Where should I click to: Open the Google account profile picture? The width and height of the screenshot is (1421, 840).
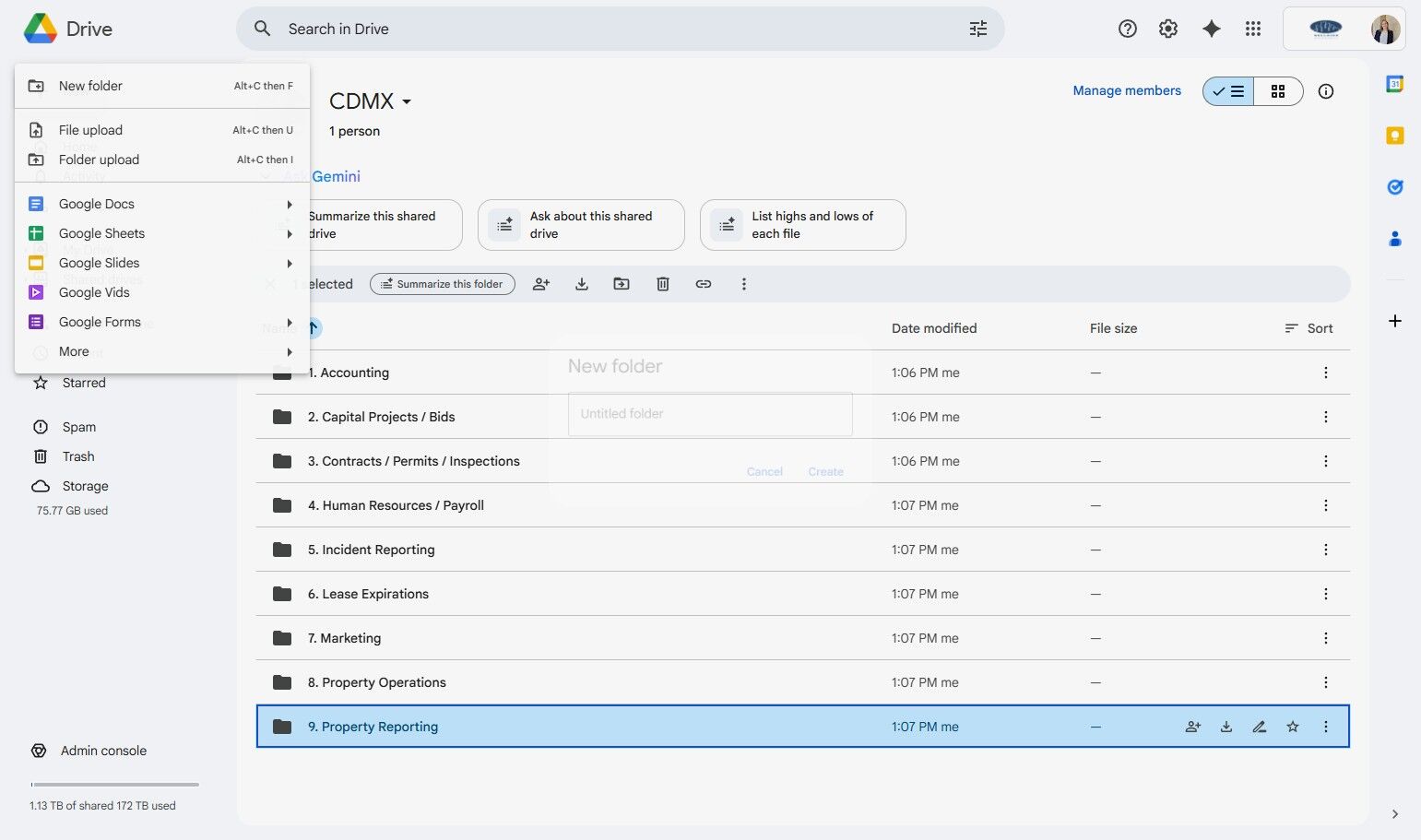1385,29
